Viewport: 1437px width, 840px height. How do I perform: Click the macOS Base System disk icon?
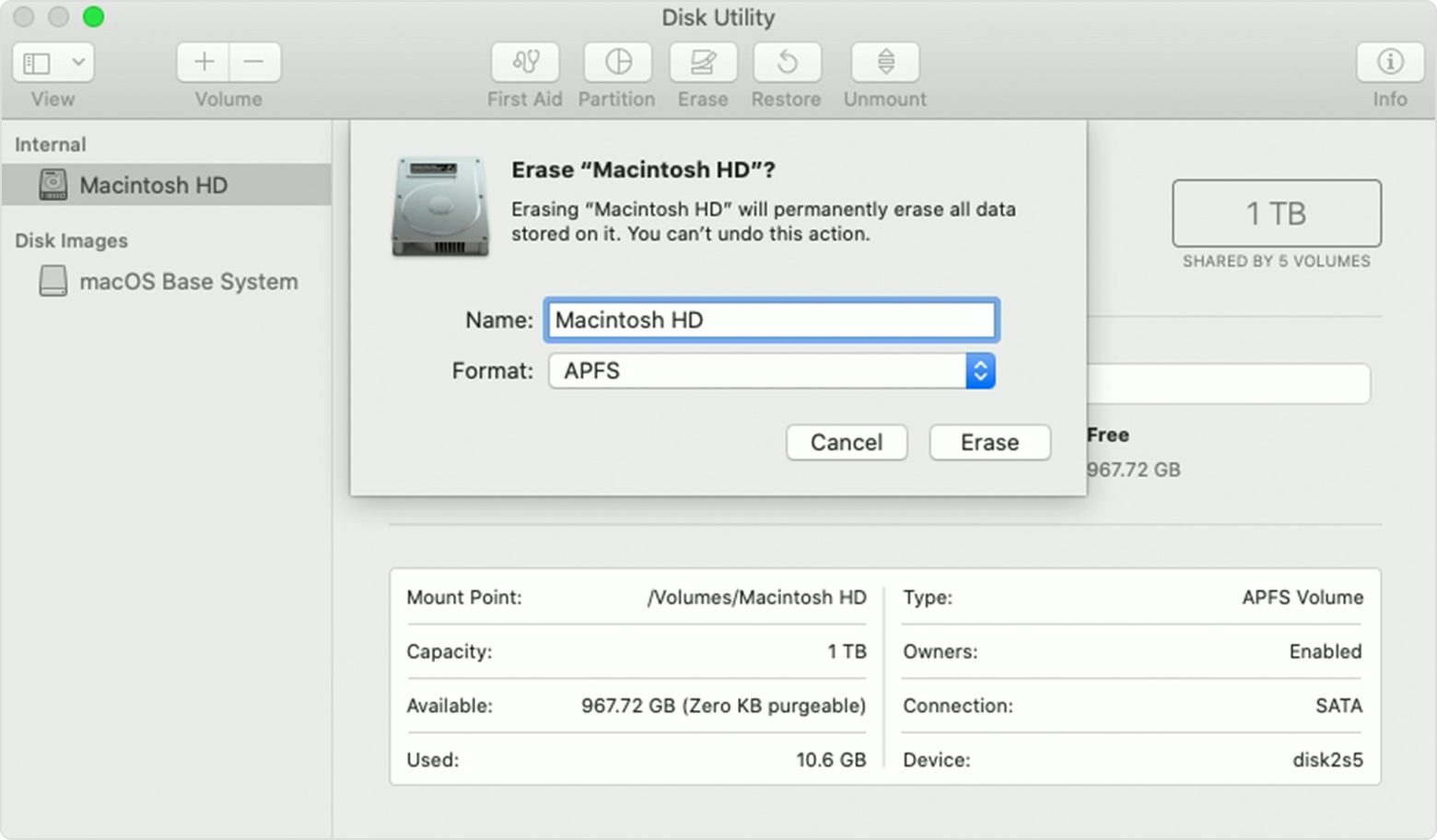click(x=53, y=281)
